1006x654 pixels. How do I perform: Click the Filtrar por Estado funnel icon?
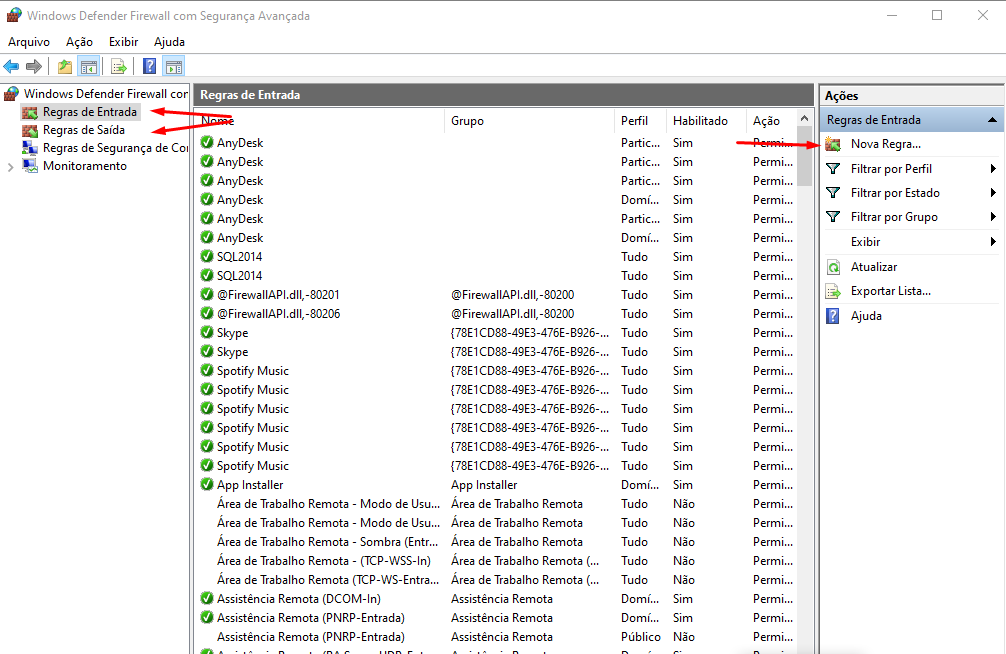833,193
